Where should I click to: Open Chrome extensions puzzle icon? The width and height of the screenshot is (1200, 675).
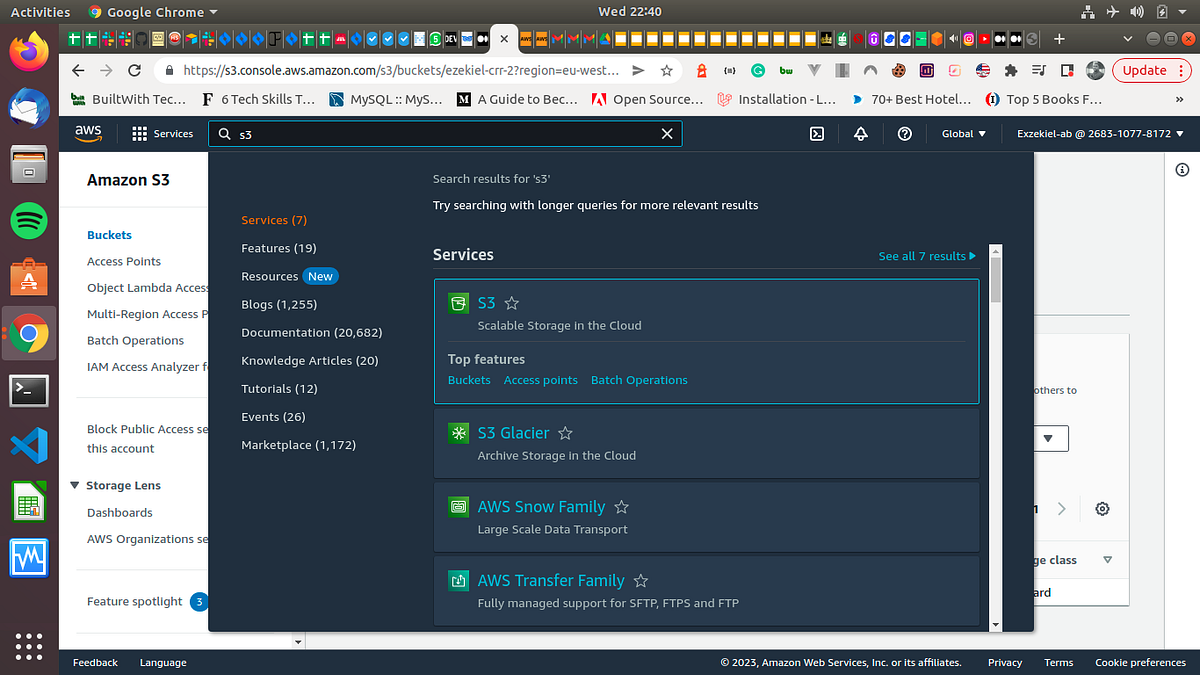(1011, 71)
